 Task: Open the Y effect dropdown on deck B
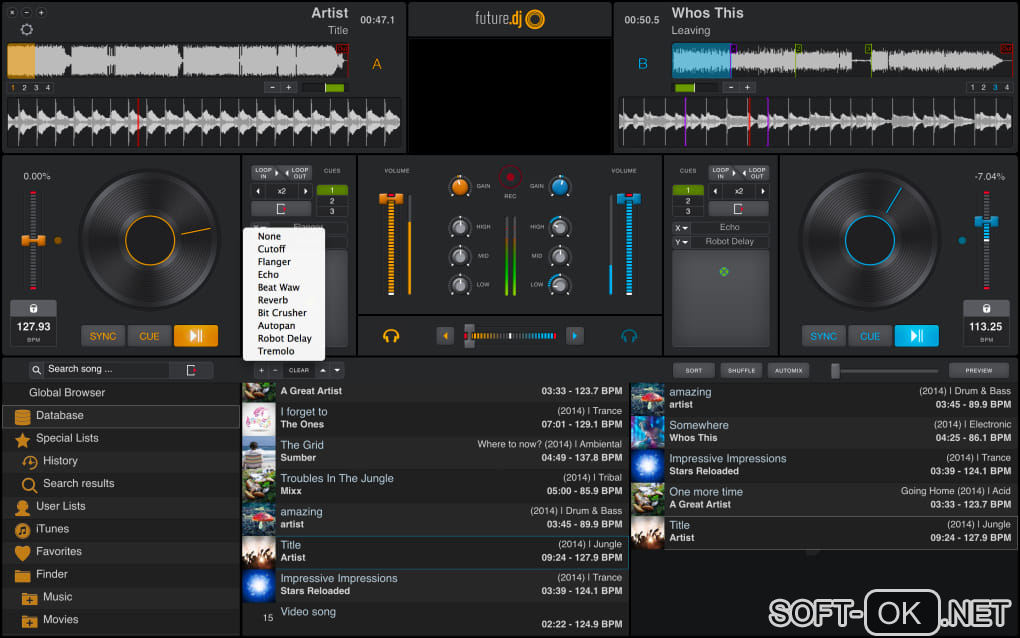coord(681,242)
